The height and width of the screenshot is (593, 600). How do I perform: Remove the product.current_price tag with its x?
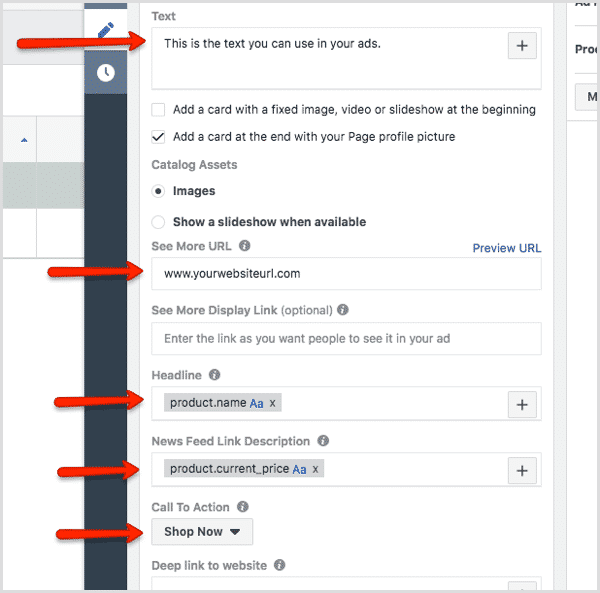coord(316,469)
